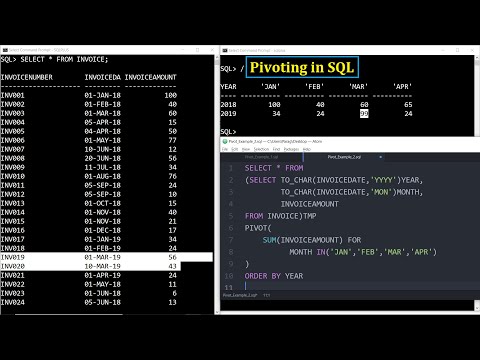Open the Selection menu in Atom
Image resolution: width=480 pixels, height=360 pixels.
(x=261, y=149)
